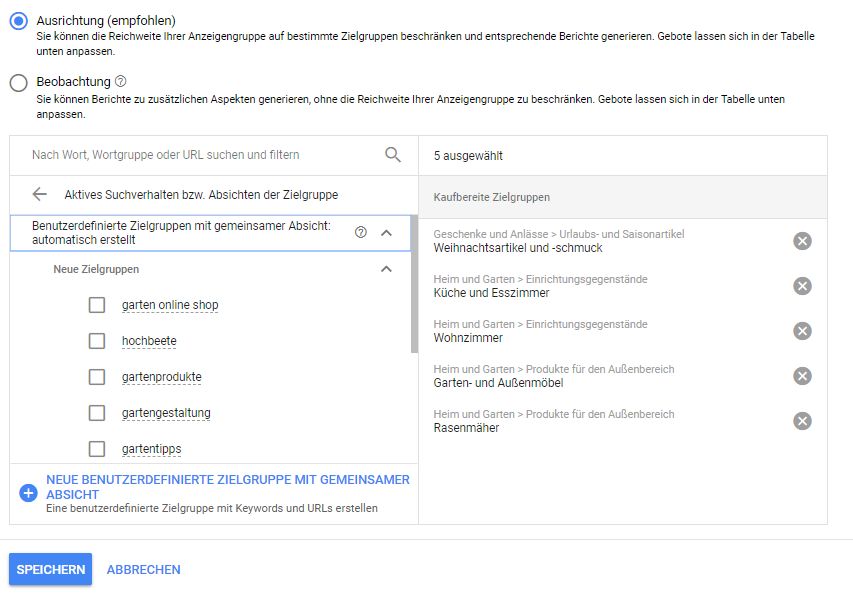This screenshot has height=596, width=853.
Task: Click the 'Wohnzimmer' selected entry
Action: click(468, 338)
